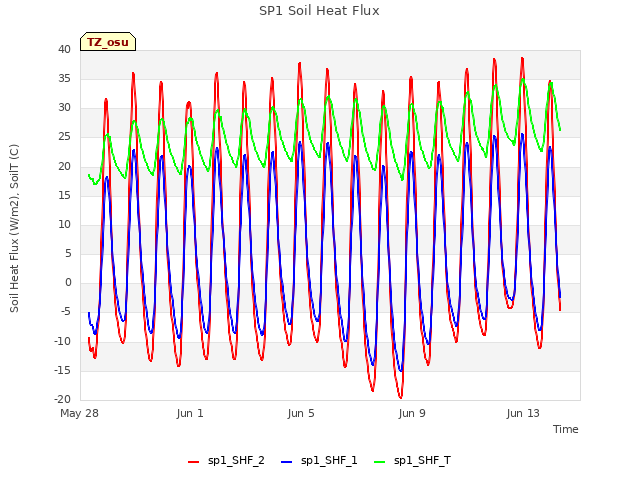
Task: Click the -5 y-axis tick label
Action: point(65,312)
